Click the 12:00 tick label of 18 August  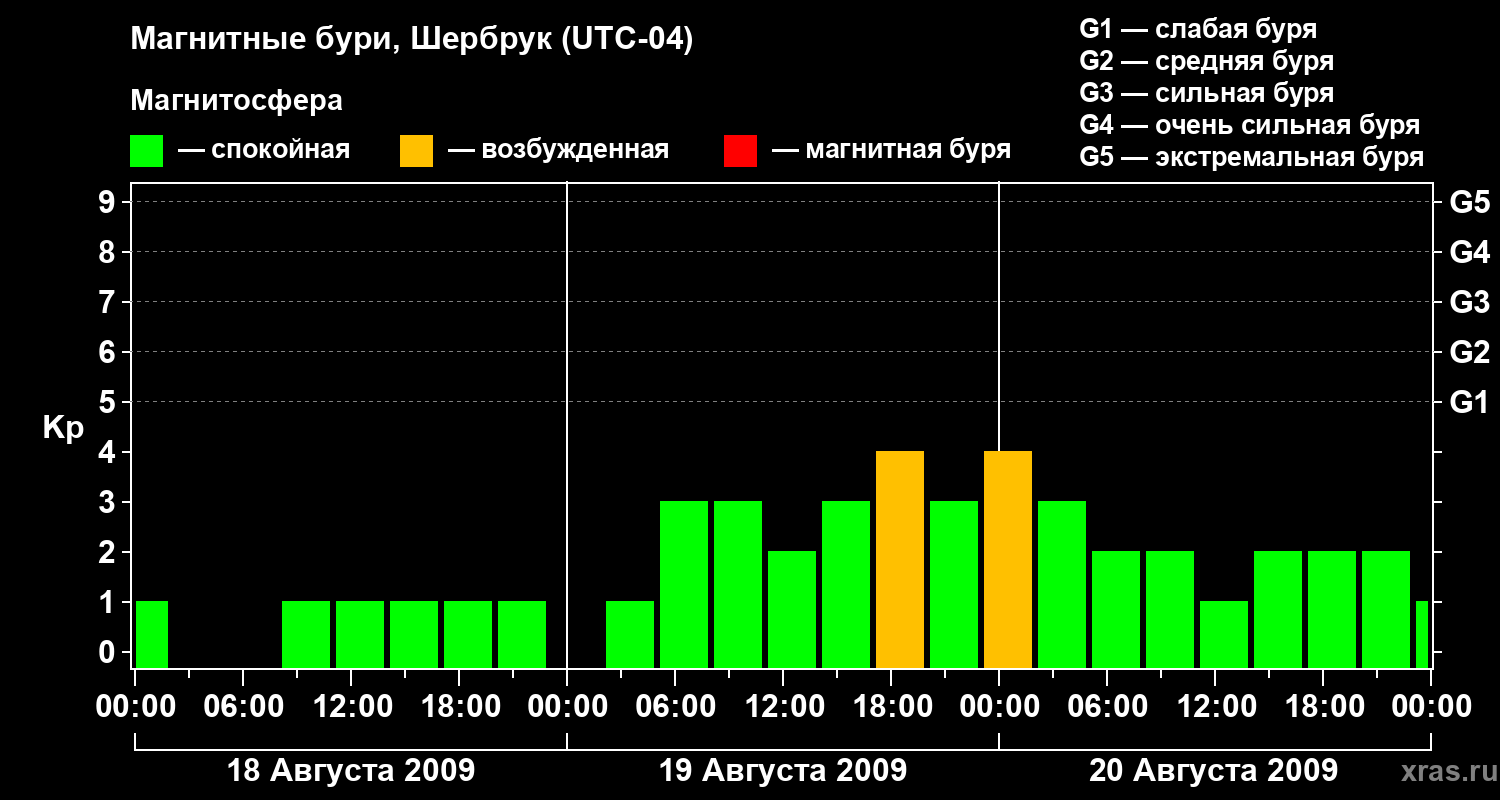[351, 707]
